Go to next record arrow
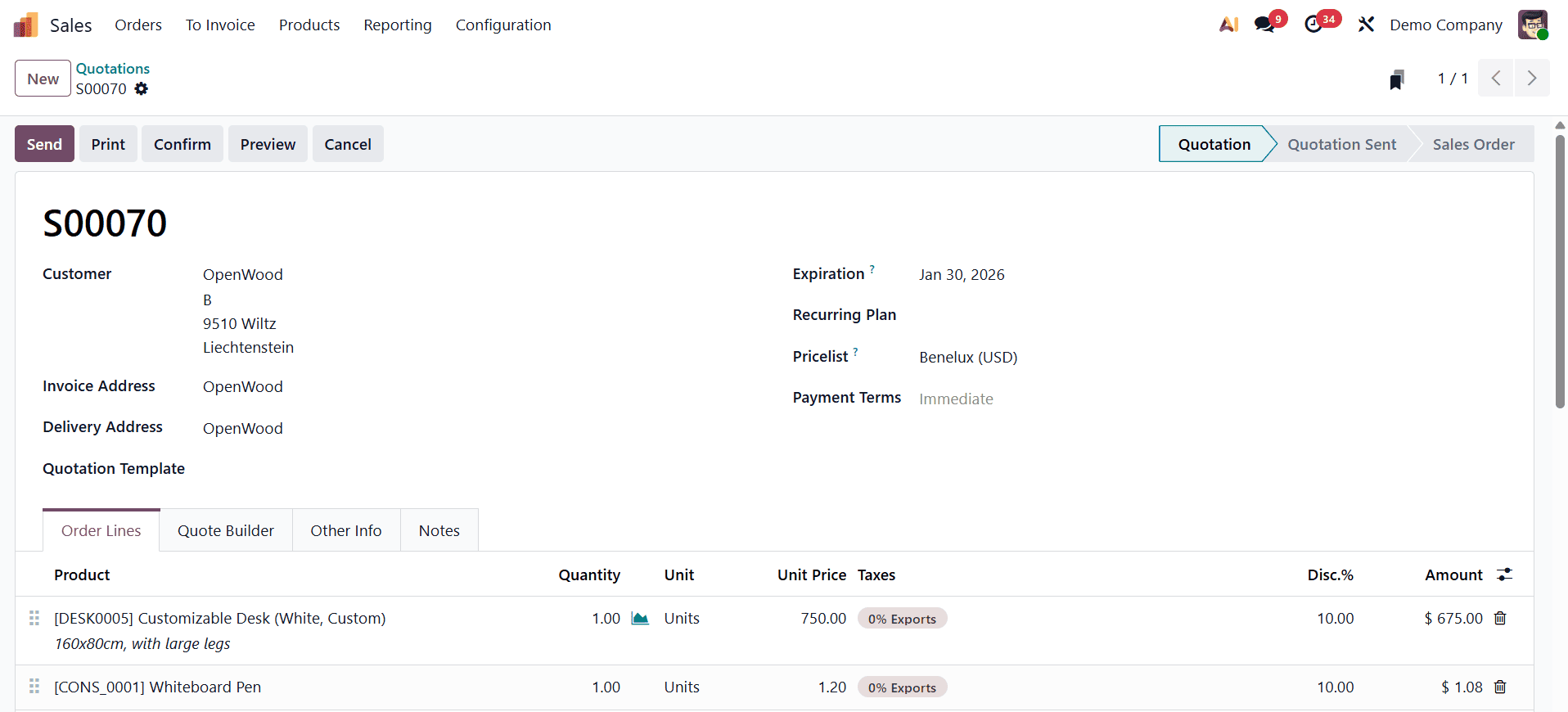Image resolution: width=1568 pixels, height=712 pixels. pyautogui.click(x=1532, y=79)
